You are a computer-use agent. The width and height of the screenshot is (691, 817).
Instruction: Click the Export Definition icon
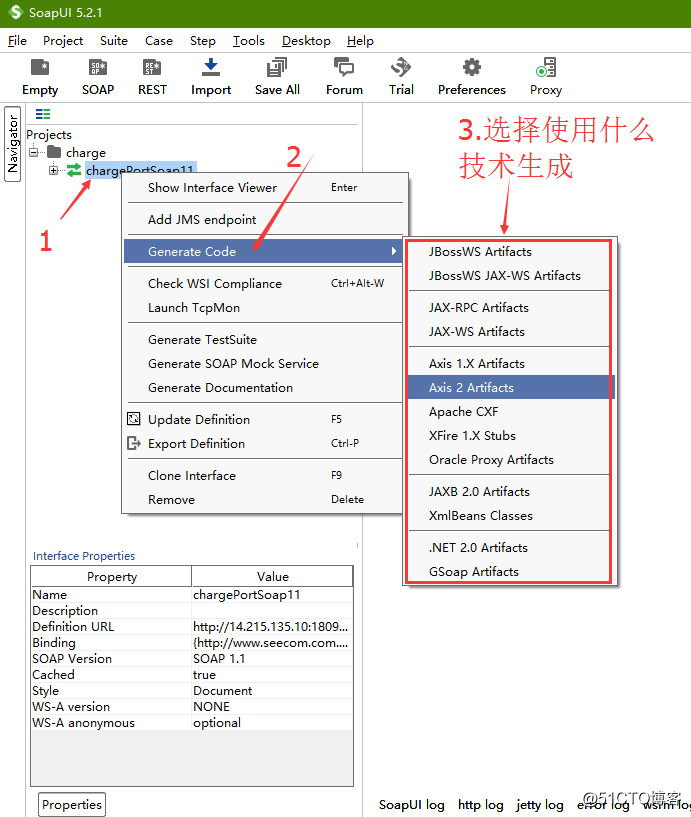coord(134,443)
